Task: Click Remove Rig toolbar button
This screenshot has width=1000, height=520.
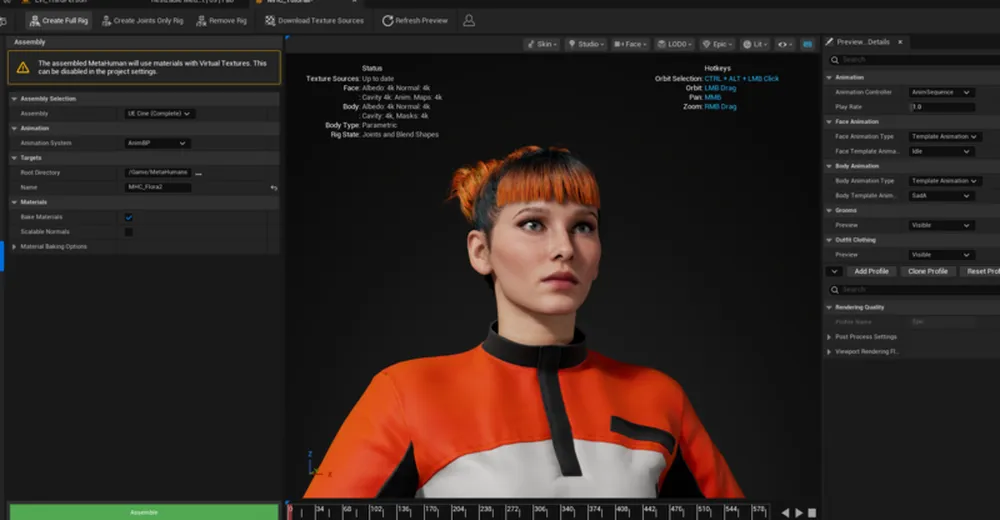Action: [x=221, y=20]
